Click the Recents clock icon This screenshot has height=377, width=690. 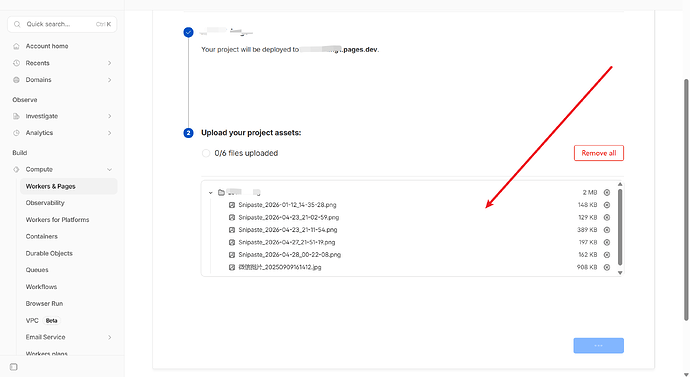pos(16,63)
